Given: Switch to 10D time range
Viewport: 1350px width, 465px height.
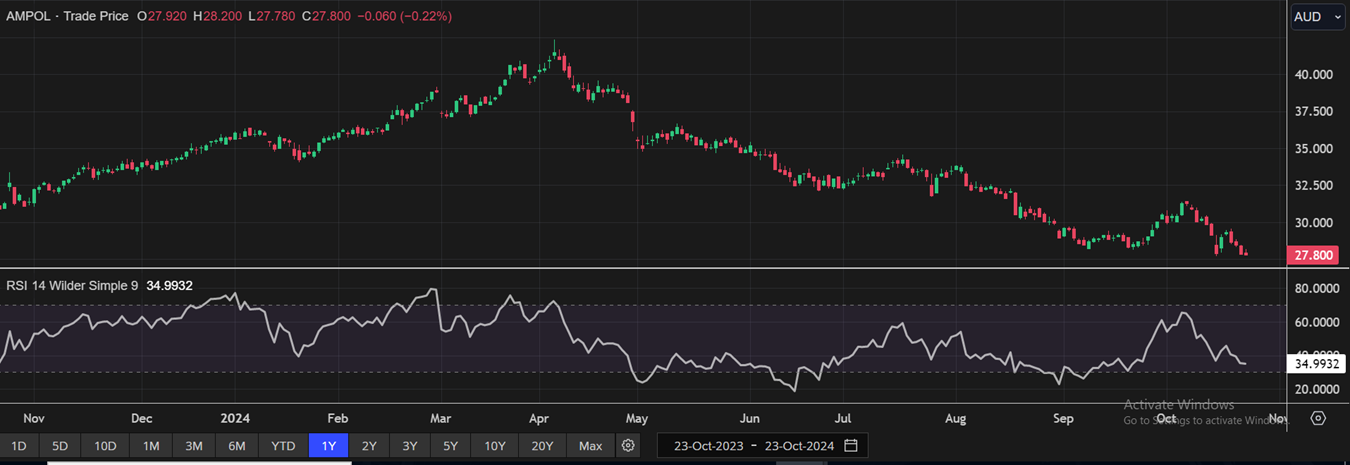Looking at the screenshot, I should (105, 445).
